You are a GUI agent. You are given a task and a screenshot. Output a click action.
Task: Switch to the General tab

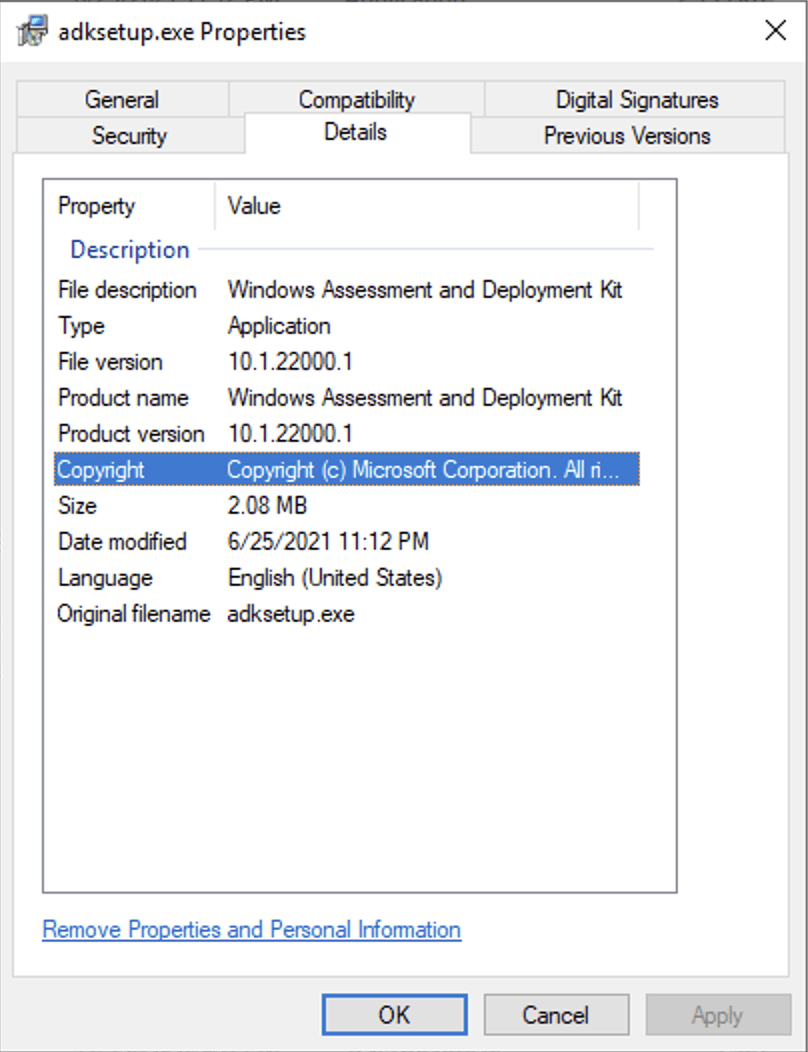click(x=121, y=99)
